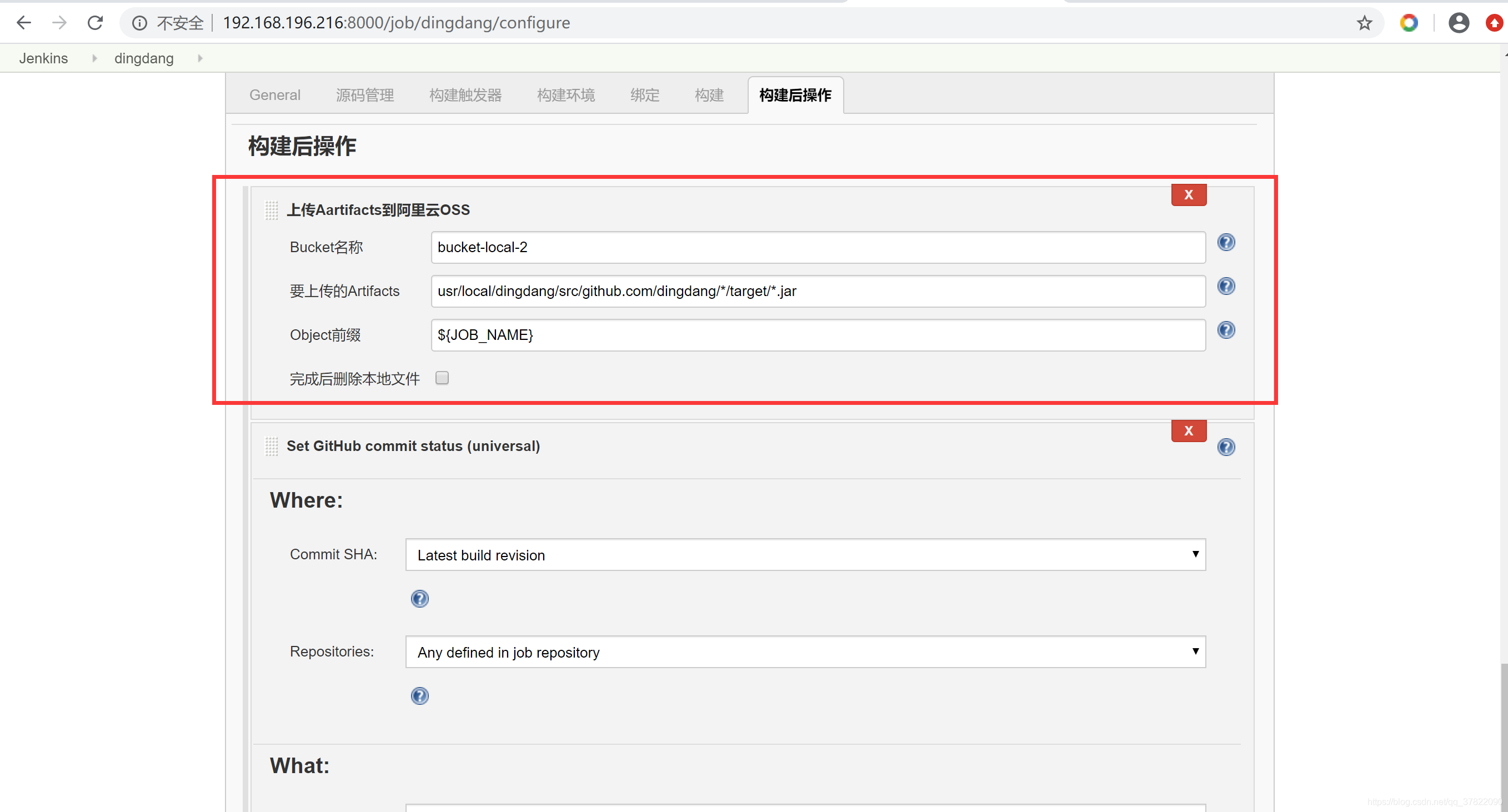Open the red update notification icon
The image size is (1508, 812).
point(1495,23)
